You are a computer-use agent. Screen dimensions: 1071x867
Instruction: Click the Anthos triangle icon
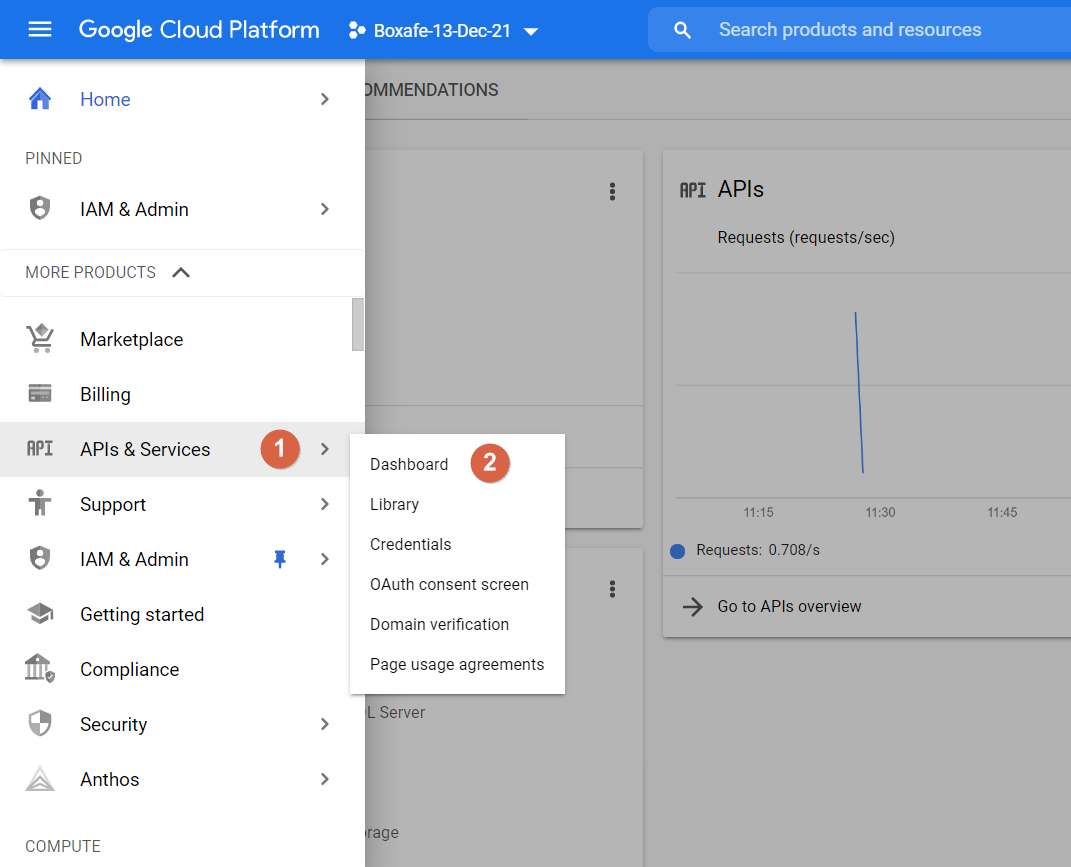click(x=40, y=779)
